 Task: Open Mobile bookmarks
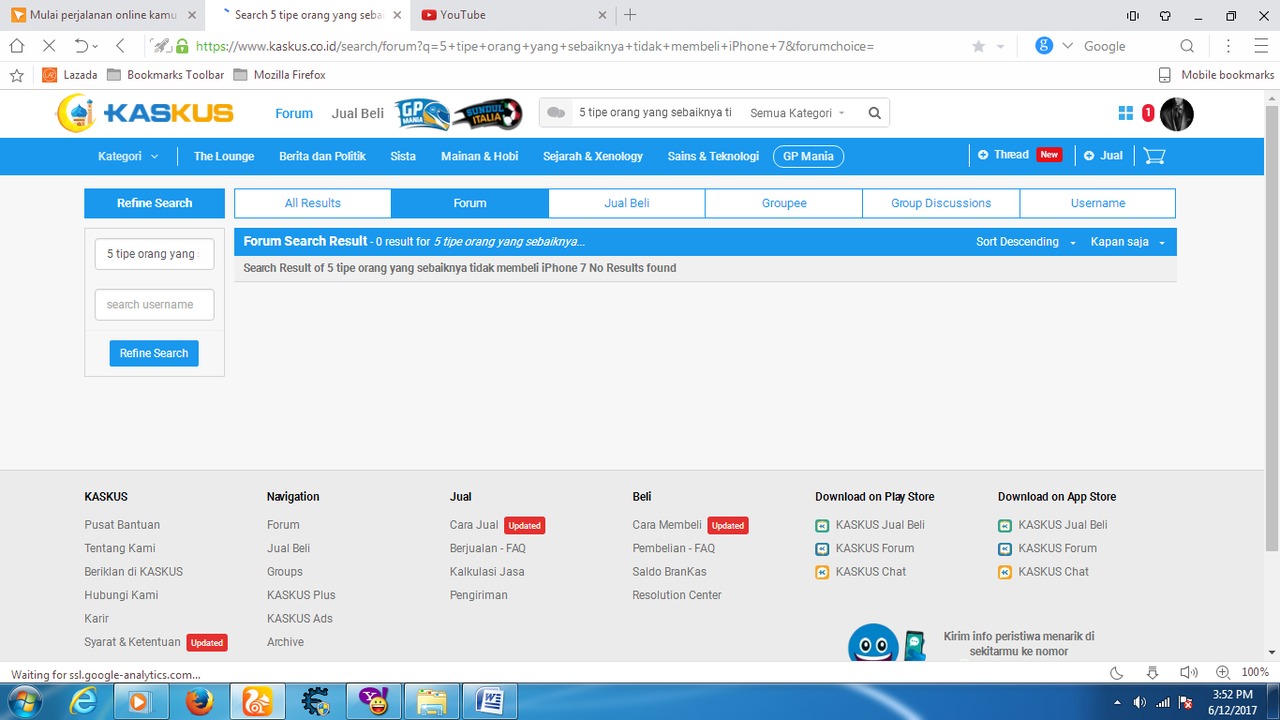pos(1216,75)
